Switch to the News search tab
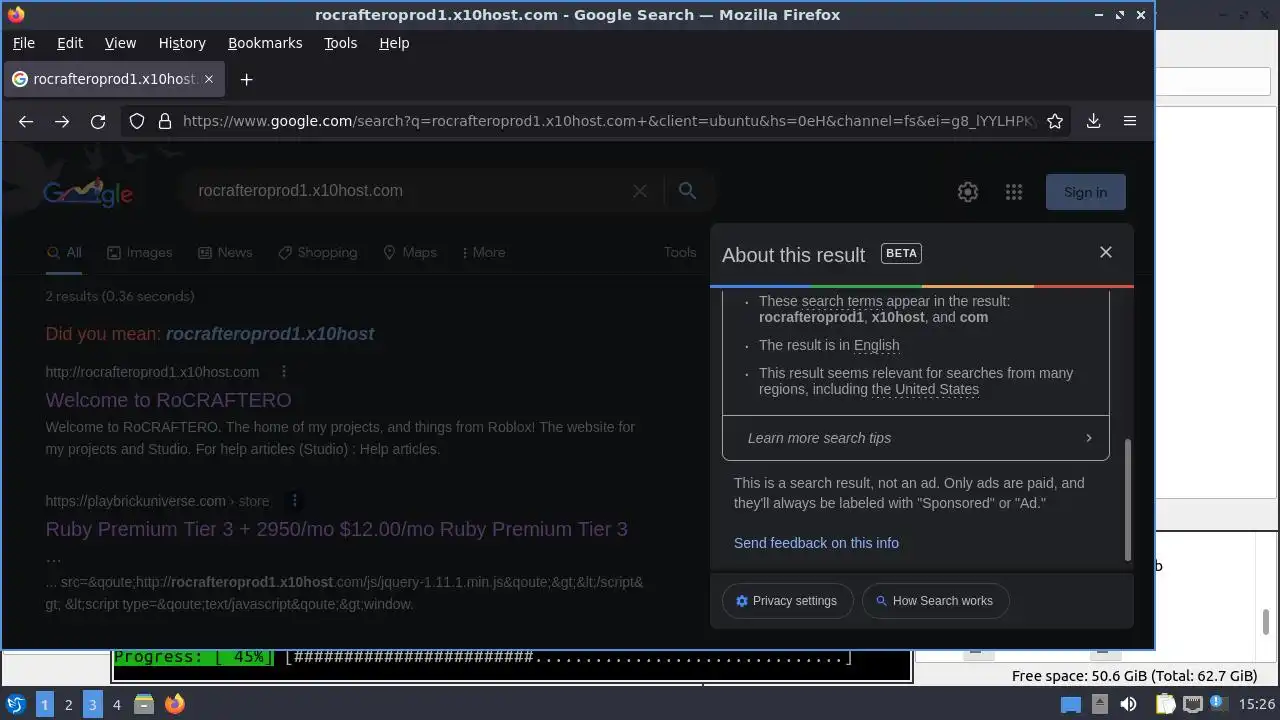Screen dimensions: 1280x720 point(225,252)
